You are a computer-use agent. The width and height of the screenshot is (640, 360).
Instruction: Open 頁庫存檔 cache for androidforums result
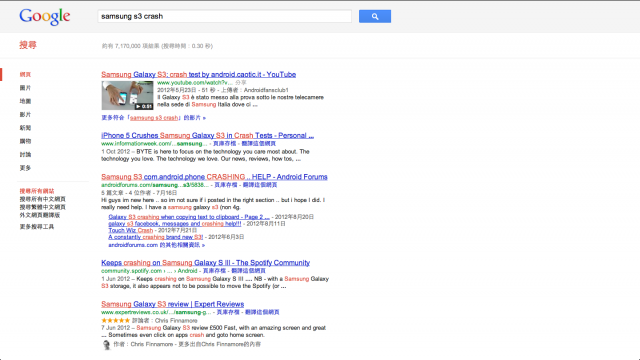[x=226, y=185]
